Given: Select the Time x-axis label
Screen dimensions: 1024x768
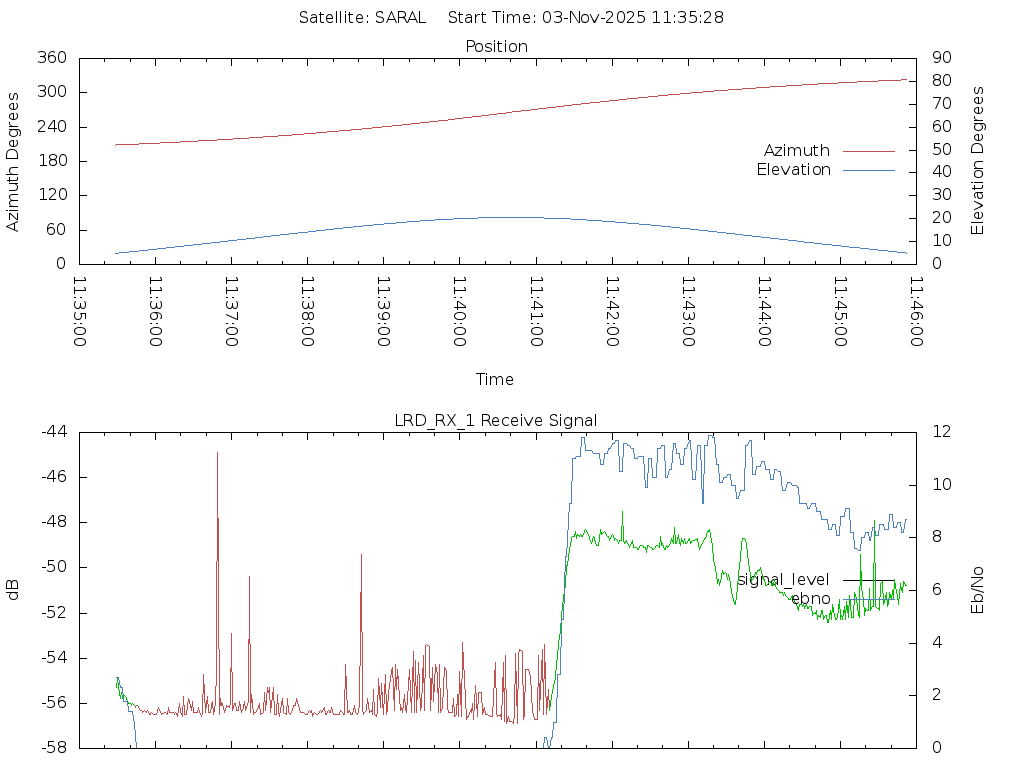Looking at the screenshot, I should click(495, 380).
